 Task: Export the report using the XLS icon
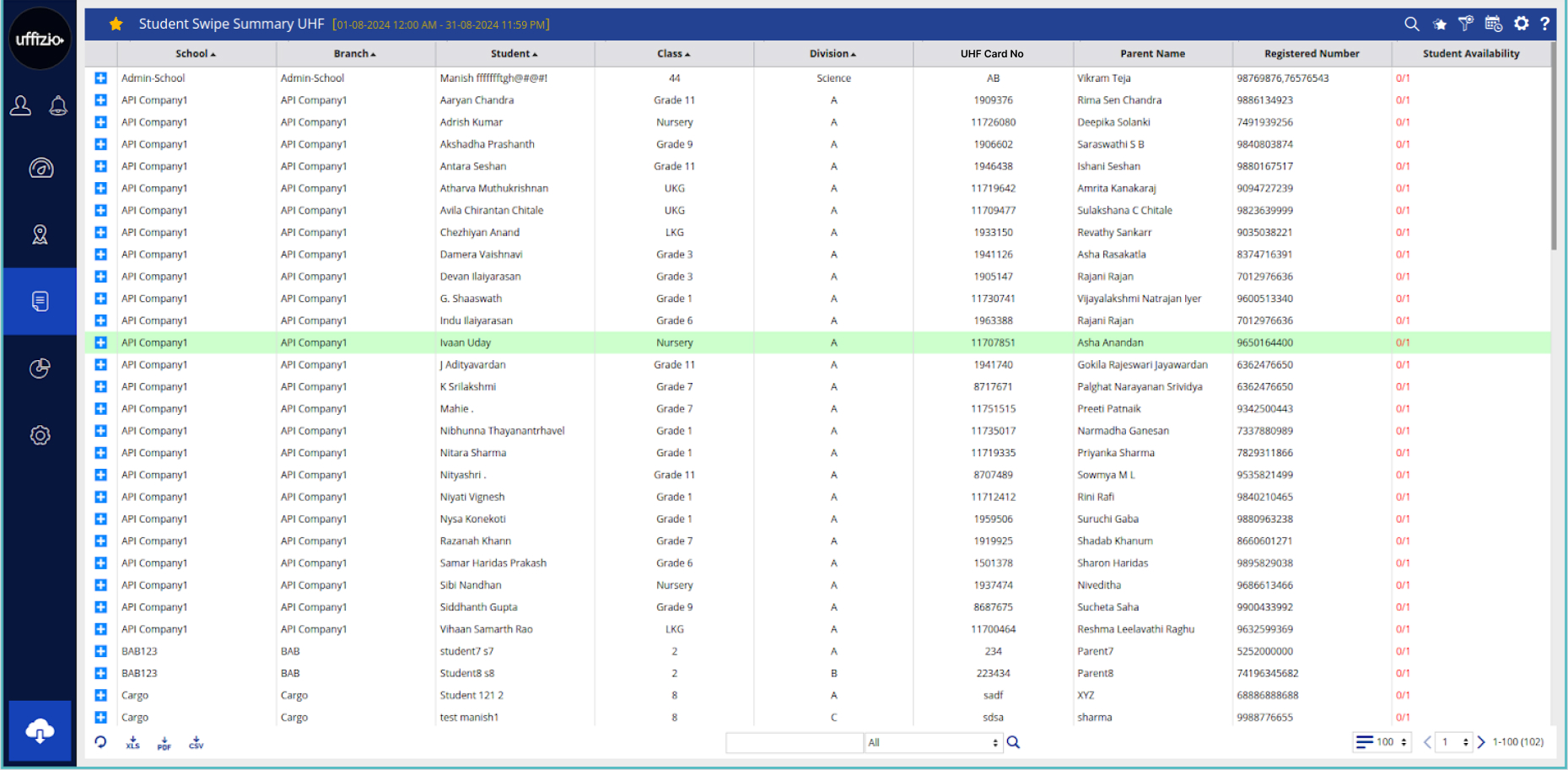point(132,743)
